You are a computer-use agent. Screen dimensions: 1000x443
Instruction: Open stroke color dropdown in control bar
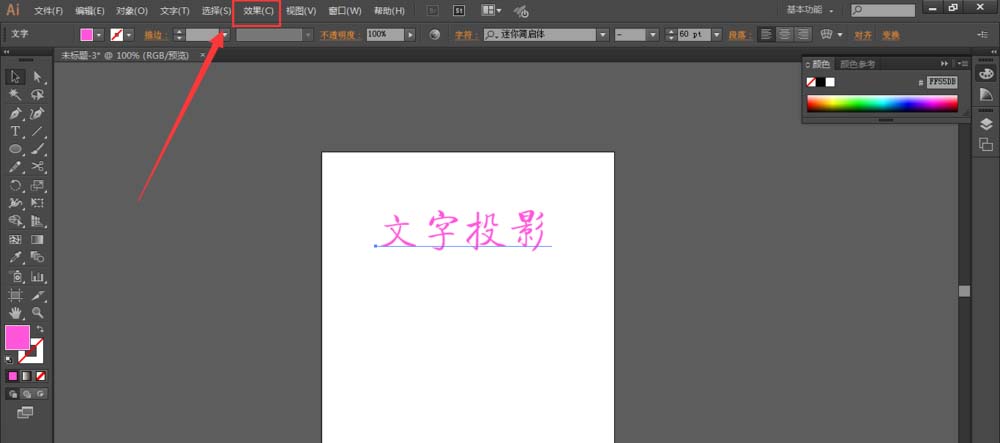point(129,35)
